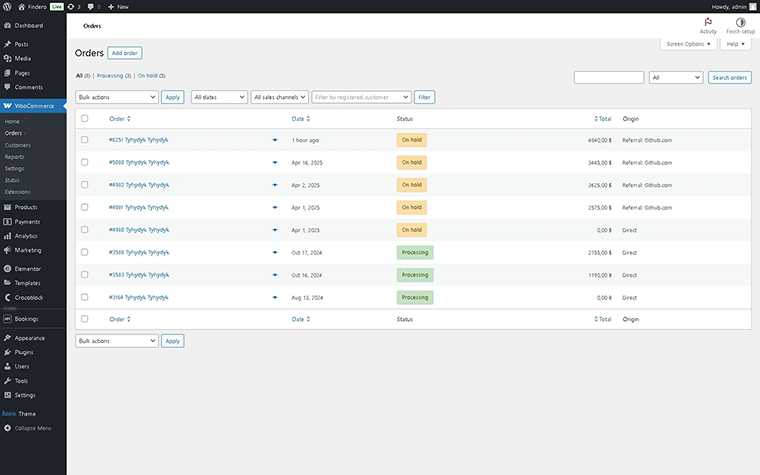Preview the order placed 1 hour ago
This screenshot has height=475, width=760.
275,140
